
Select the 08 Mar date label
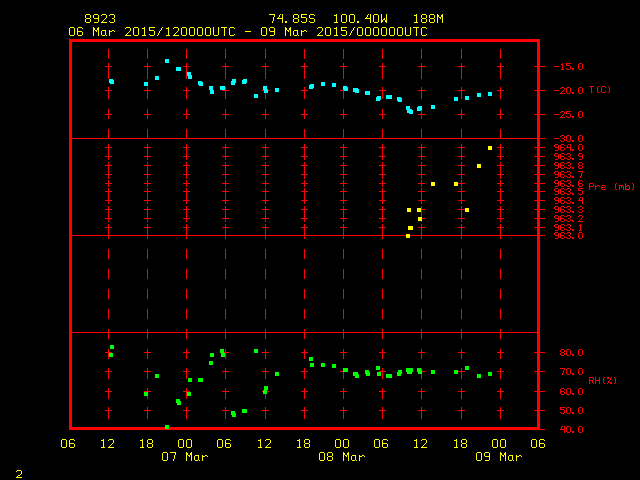coord(341,457)
